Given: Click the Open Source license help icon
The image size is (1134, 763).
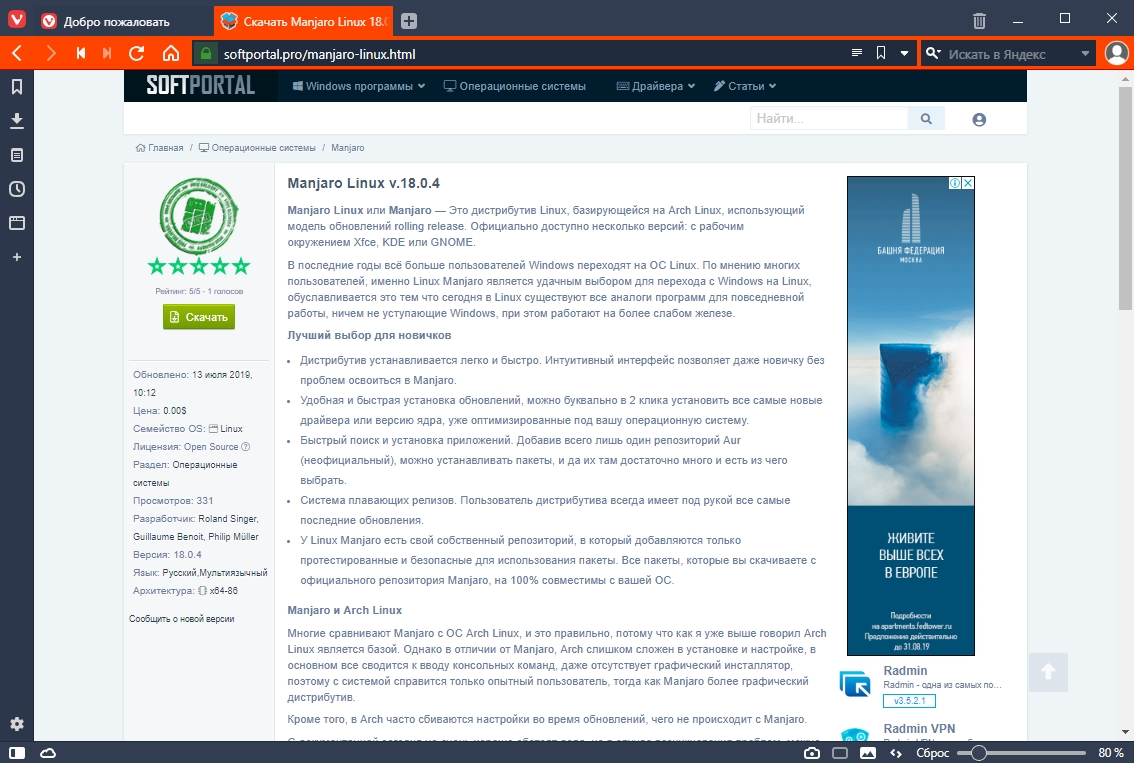Looking at the screenshot, I should point(245,447).
